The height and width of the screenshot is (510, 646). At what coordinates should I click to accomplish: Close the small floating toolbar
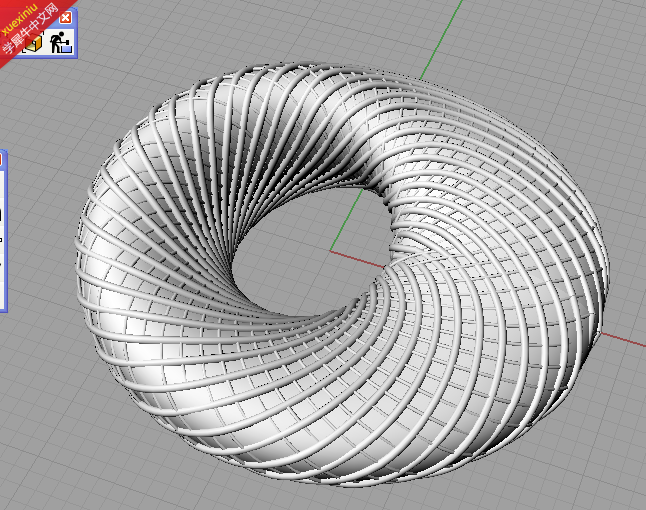[x=66, y=18]
